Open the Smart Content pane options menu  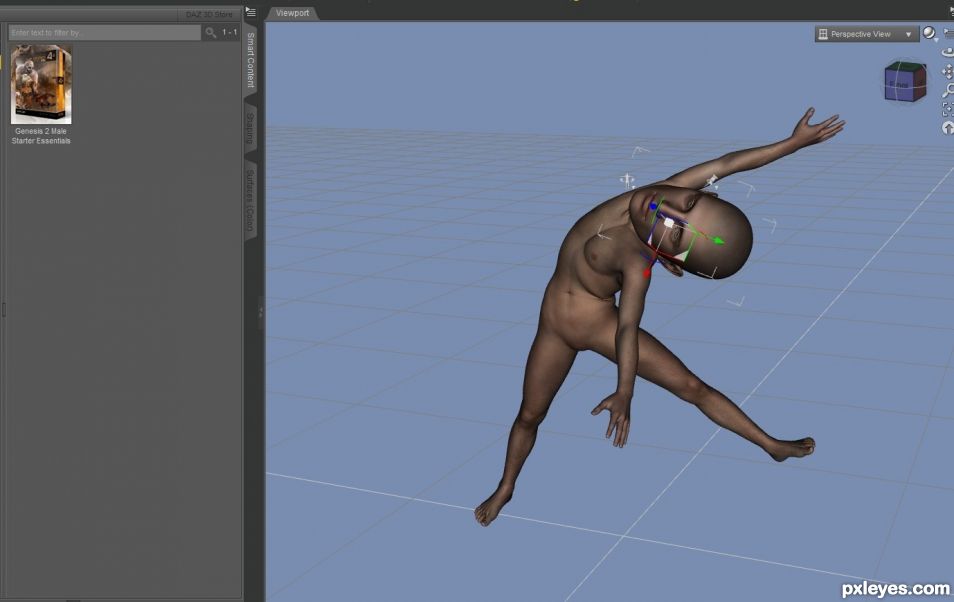point(251,12)
